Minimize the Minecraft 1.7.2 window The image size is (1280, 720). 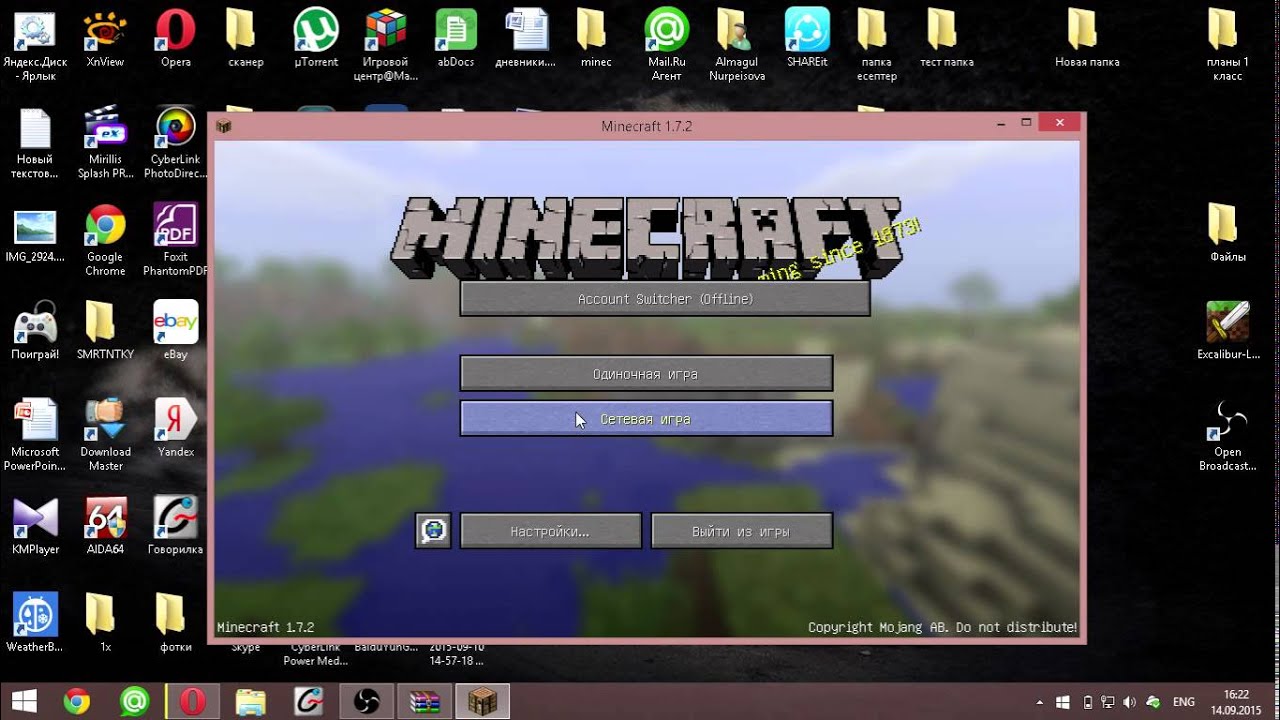pyautogui.click(x=1001, y=123)
